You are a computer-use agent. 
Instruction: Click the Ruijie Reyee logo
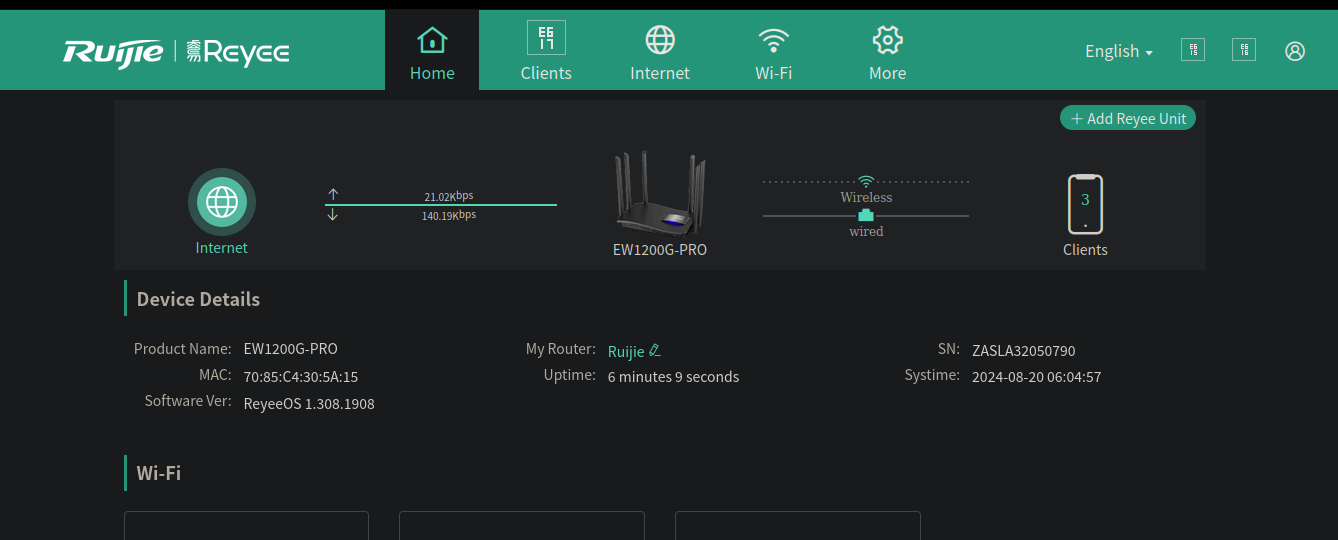[177, 51]
